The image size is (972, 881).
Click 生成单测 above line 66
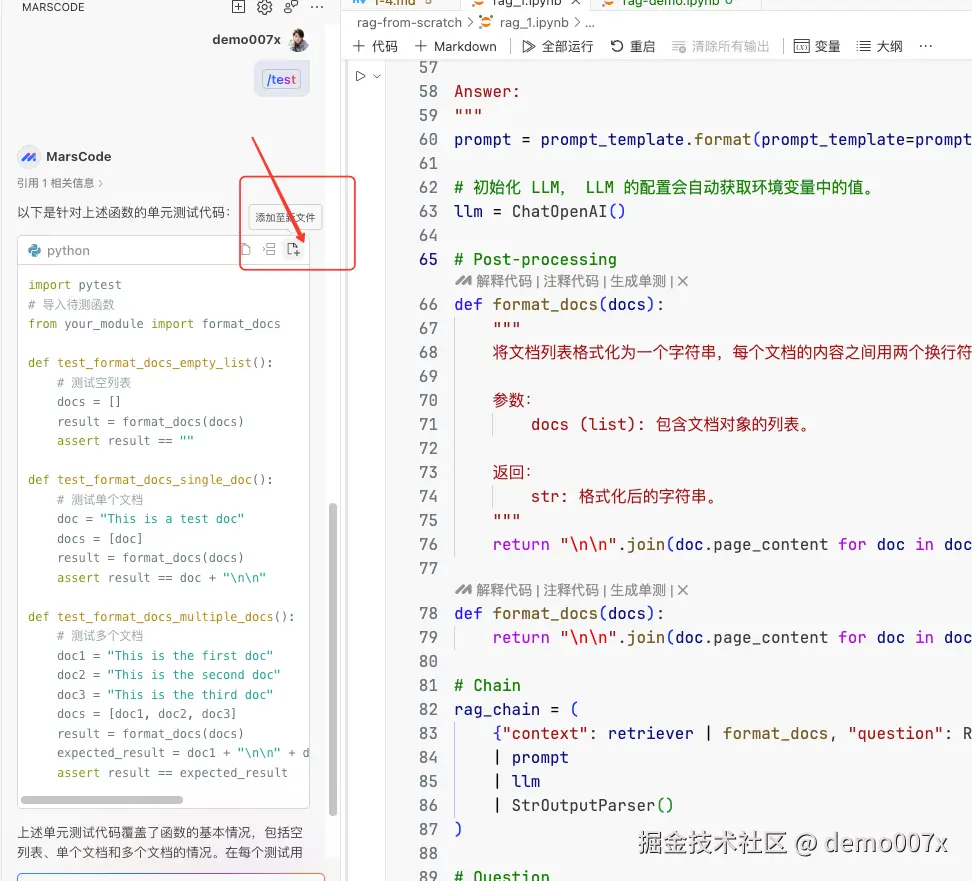point(638,281)
